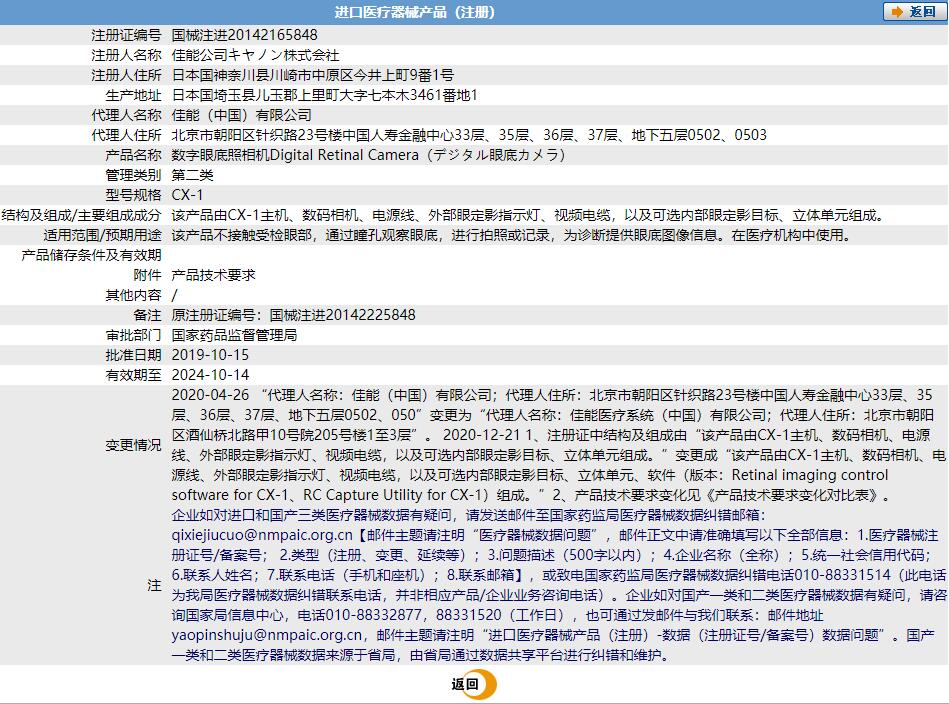Click product name 数字眼底照相机Digital Retinal Camera
Image resolution: width=949 pixels, height=704 pixels.
(295, 155)
